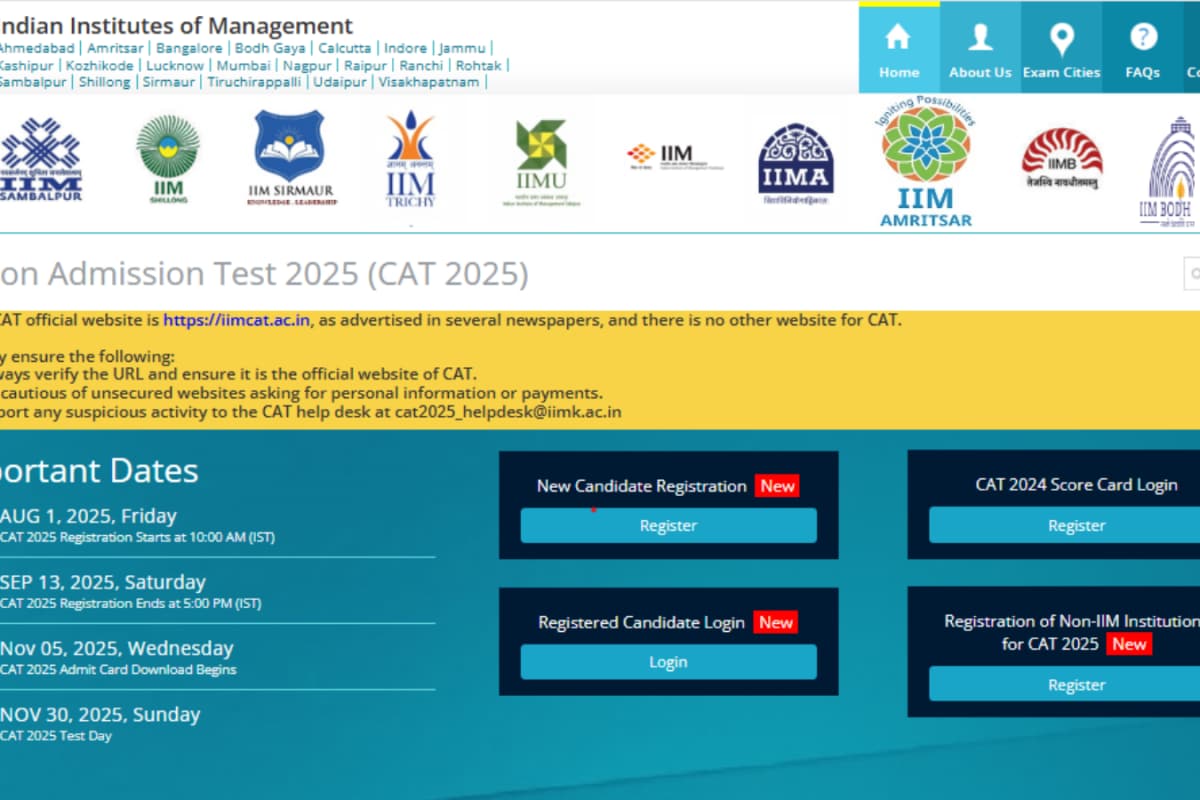The width and height of the screenshot is (1200, 800).
Task: Click the Indore city link
Action: coord(405,48)
